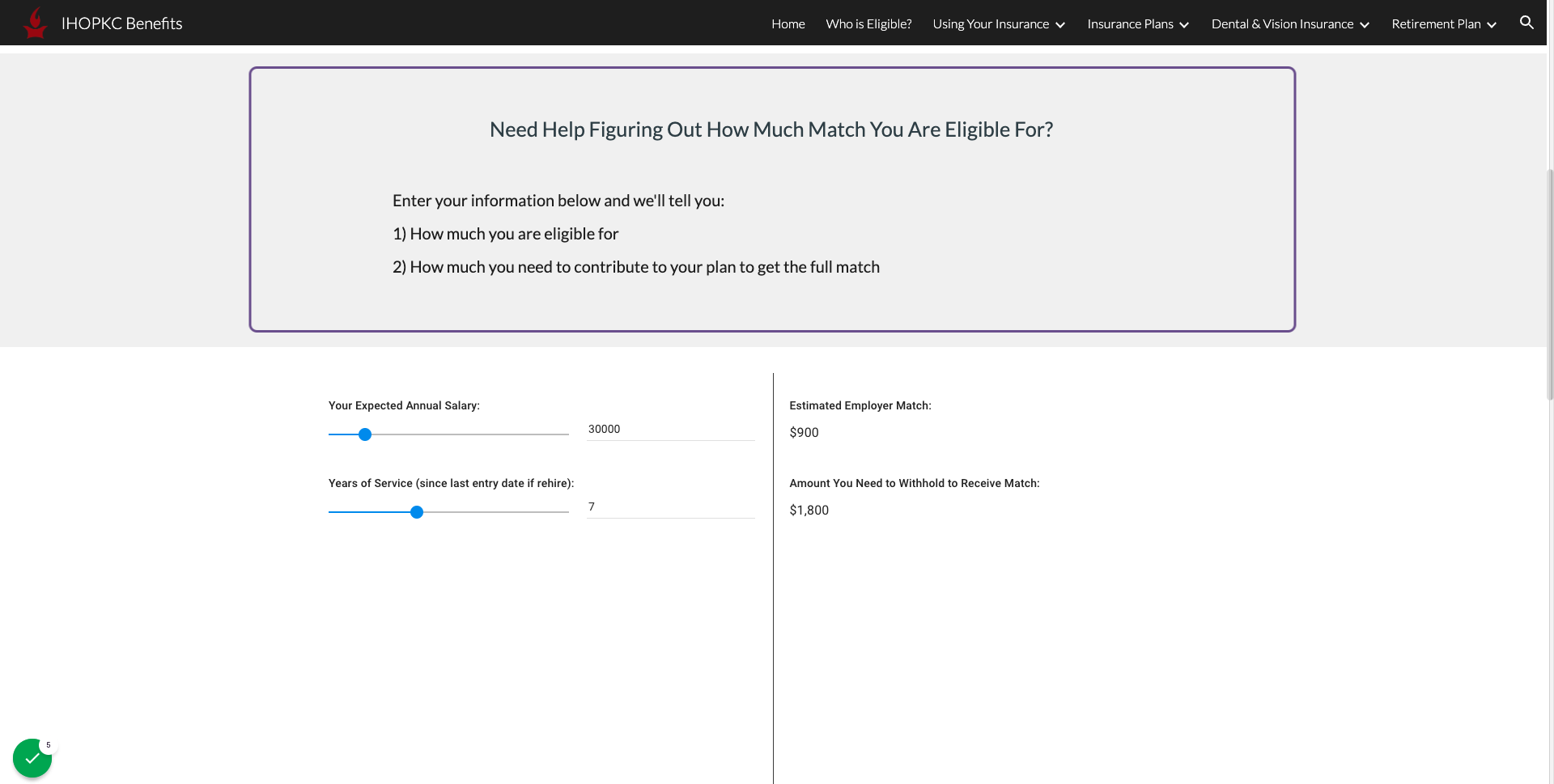Click the salary input field showing 30000
This screenshot has width=1554, height=784.
tap(671, 430)
